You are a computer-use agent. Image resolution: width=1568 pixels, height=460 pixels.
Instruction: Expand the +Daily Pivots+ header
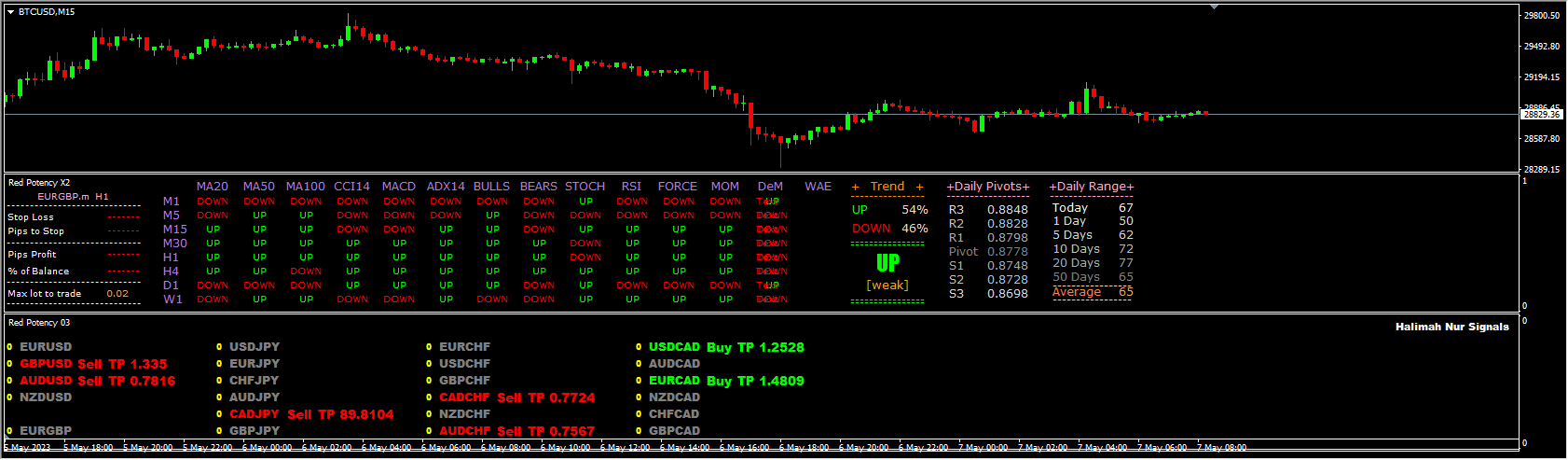click(x=988, y=187)
